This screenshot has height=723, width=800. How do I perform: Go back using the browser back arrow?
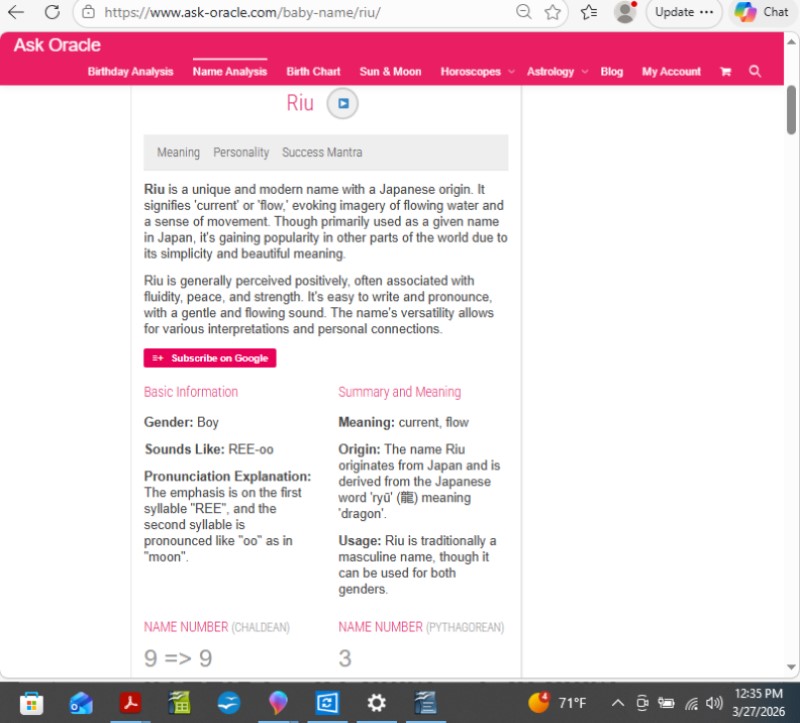click(x=17, y=12)
